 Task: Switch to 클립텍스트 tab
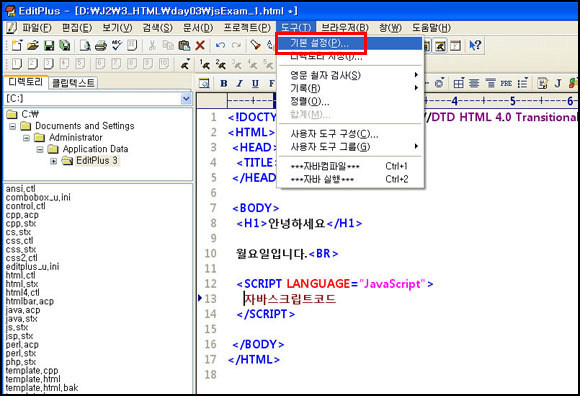point(73,83)
